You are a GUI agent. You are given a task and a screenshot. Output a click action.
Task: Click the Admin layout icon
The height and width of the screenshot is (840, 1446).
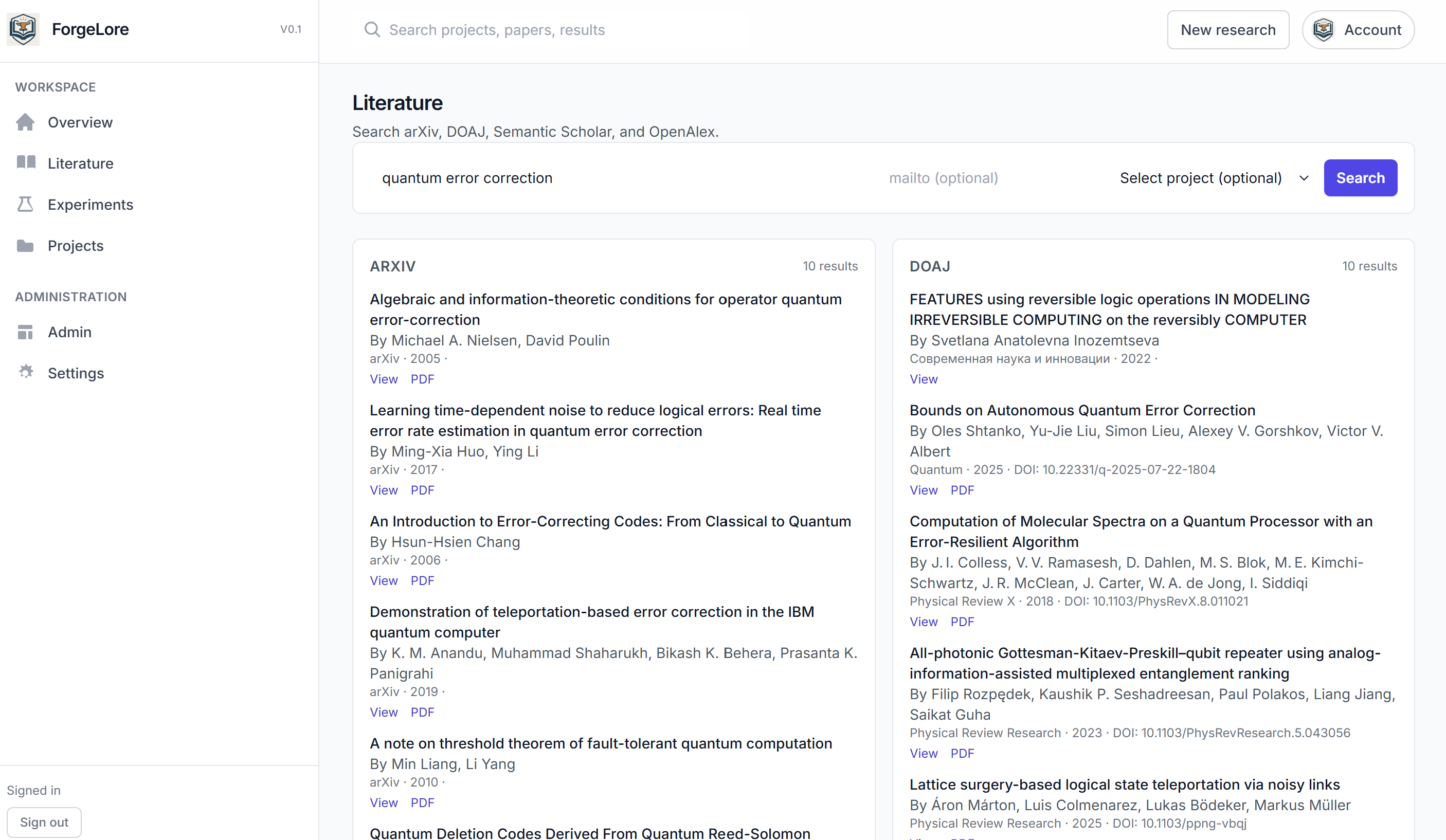(25, 332)
